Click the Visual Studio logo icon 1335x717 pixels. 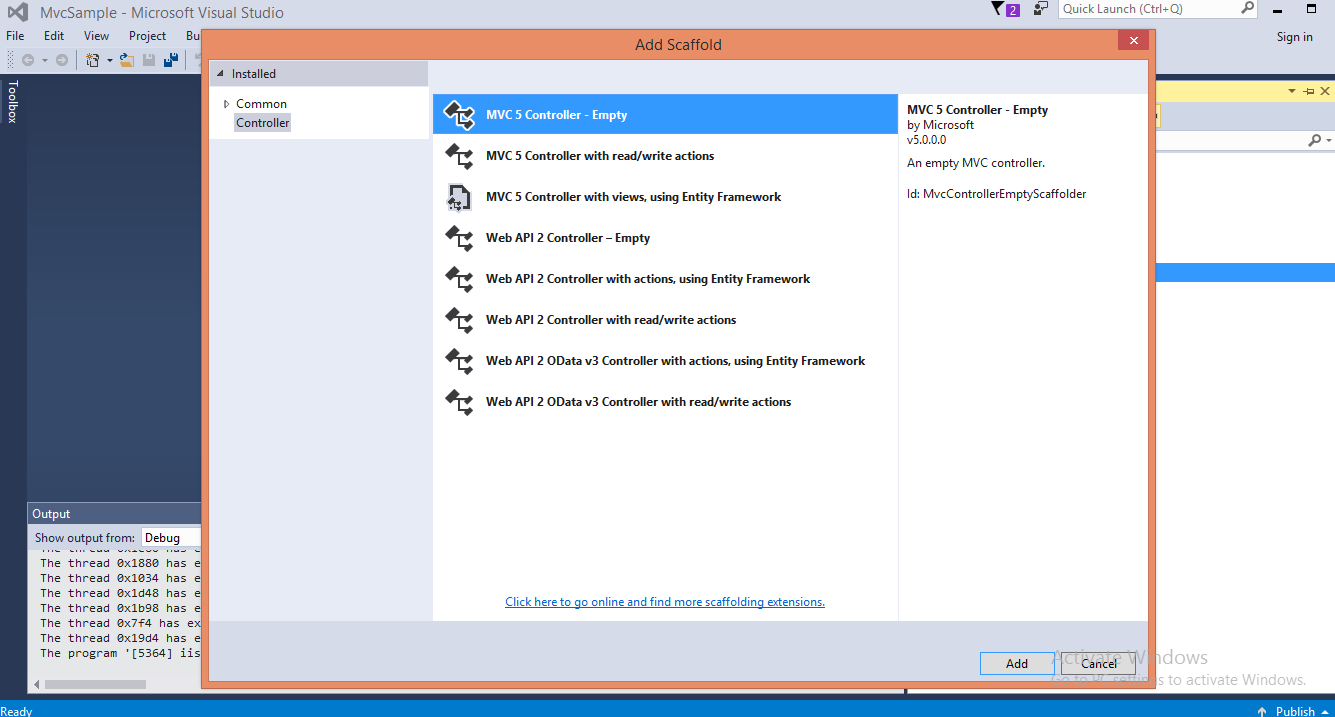click(x=18, y=13)
